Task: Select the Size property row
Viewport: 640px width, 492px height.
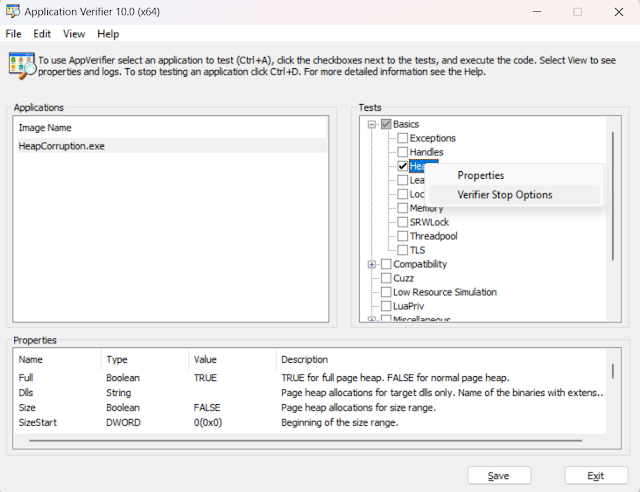Action: coord(310,407)
